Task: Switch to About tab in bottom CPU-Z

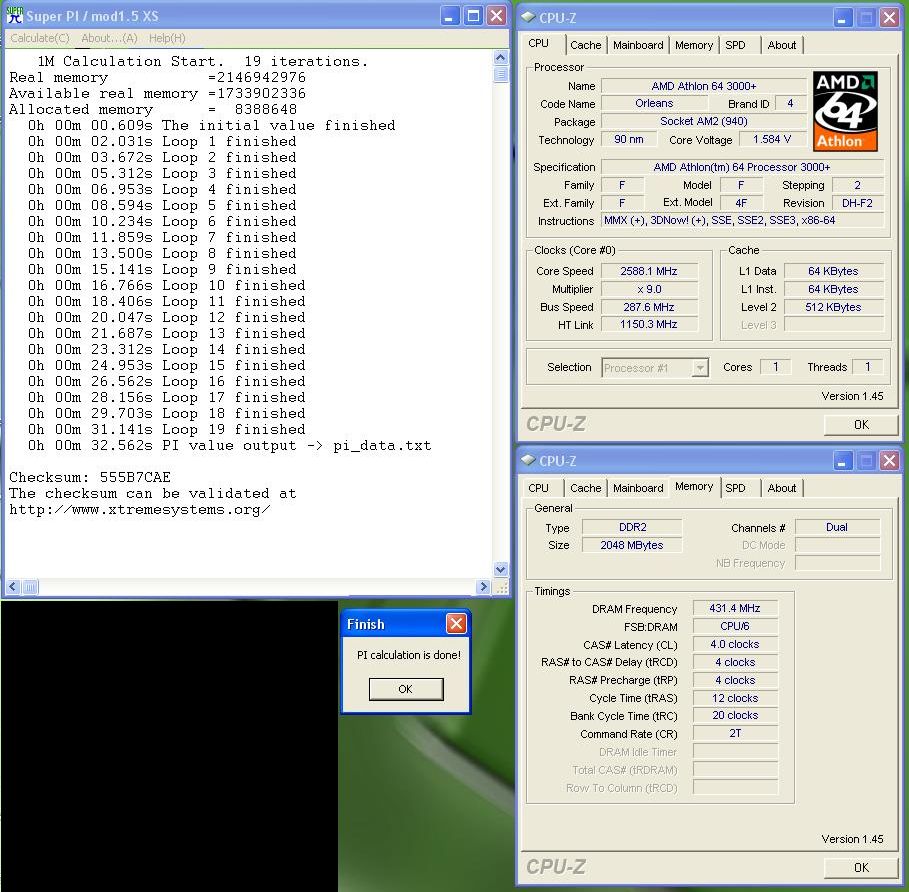Action: coord(781,488)
